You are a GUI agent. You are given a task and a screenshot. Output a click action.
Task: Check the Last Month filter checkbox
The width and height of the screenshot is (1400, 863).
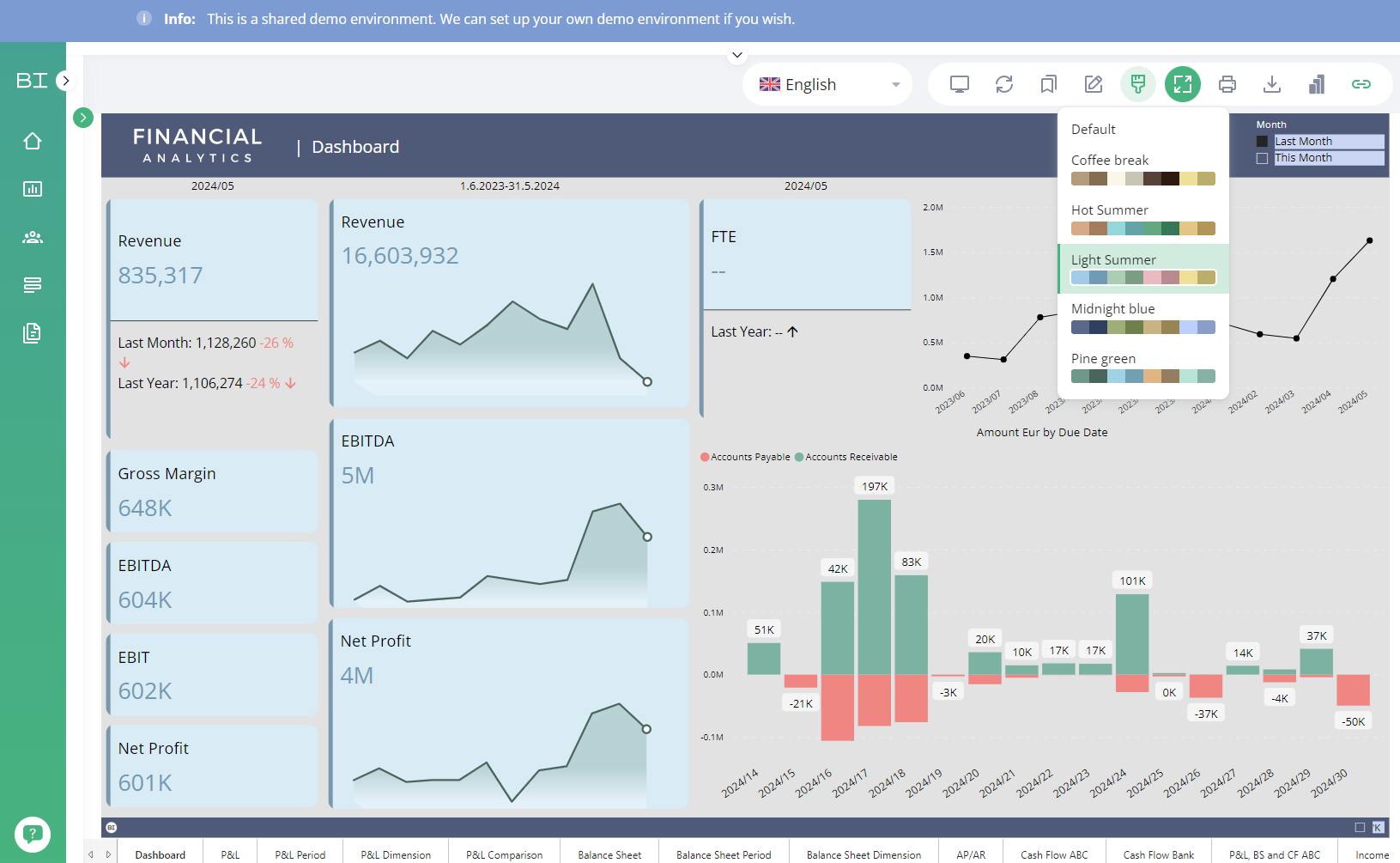point(1262,142)
